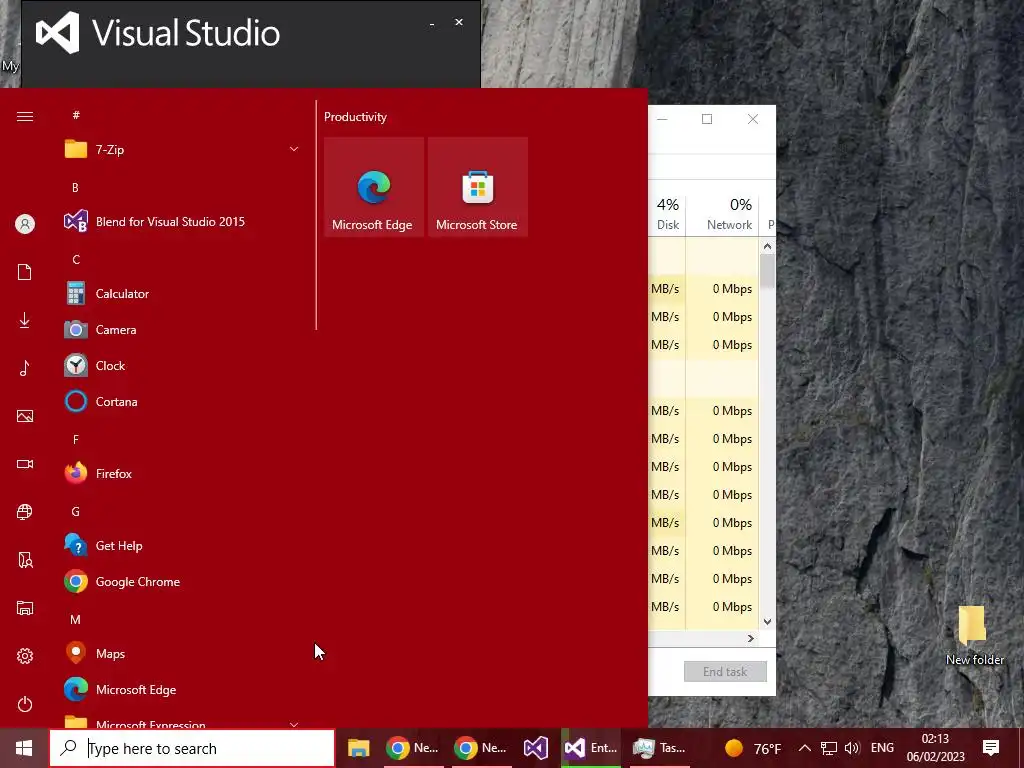Expand the Microsoft Expression folder chevron
The image size is (1024, 768).
(294, 724)
